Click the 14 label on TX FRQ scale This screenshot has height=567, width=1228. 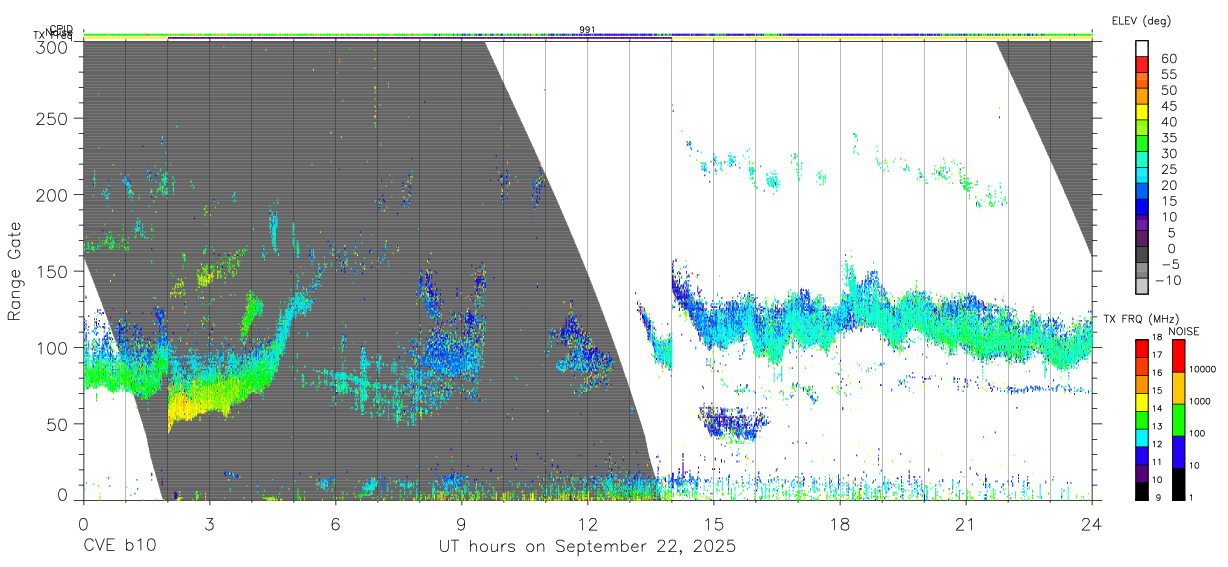[1156, 409]
